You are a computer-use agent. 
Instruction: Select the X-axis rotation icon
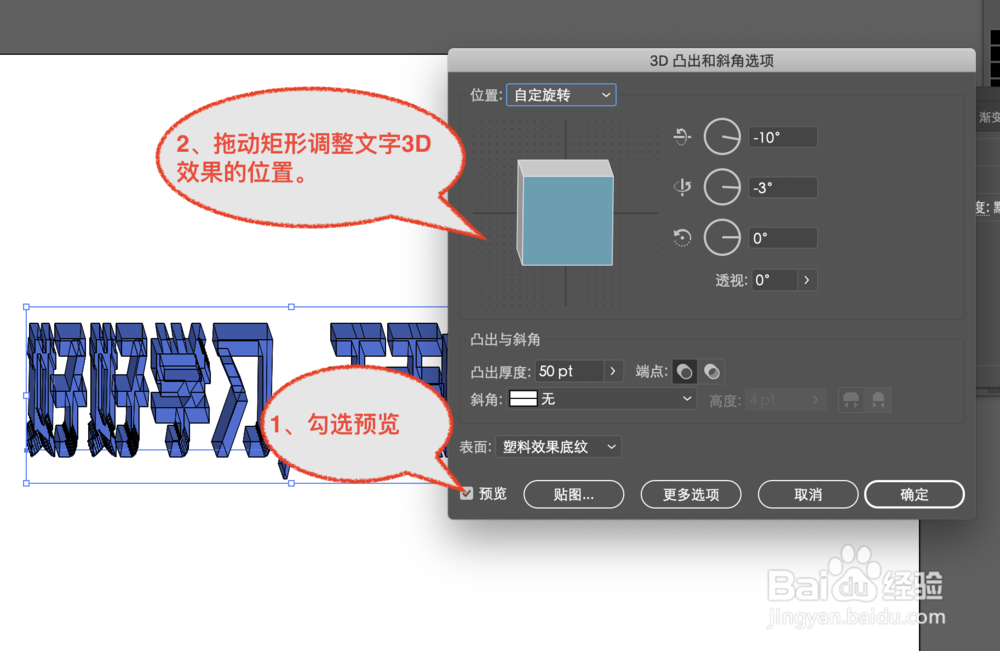coord(684,137)
